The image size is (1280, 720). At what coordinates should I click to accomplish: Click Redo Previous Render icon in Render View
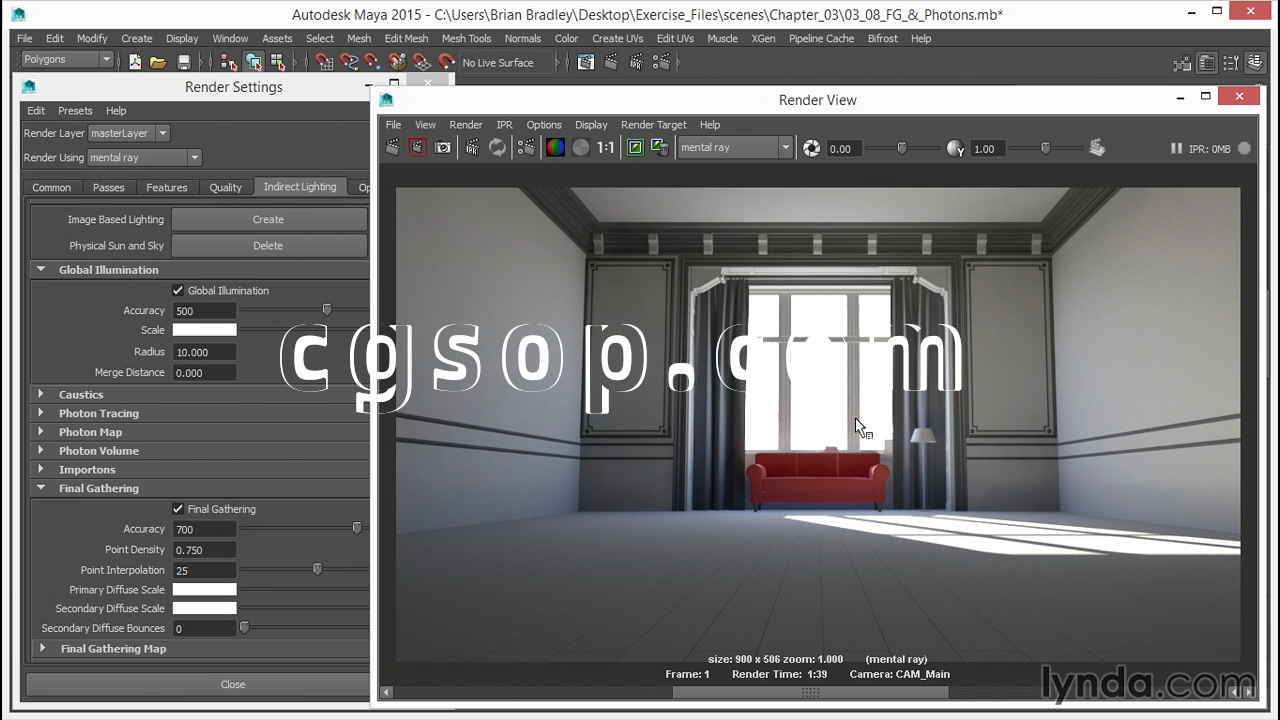coord(393,148)
